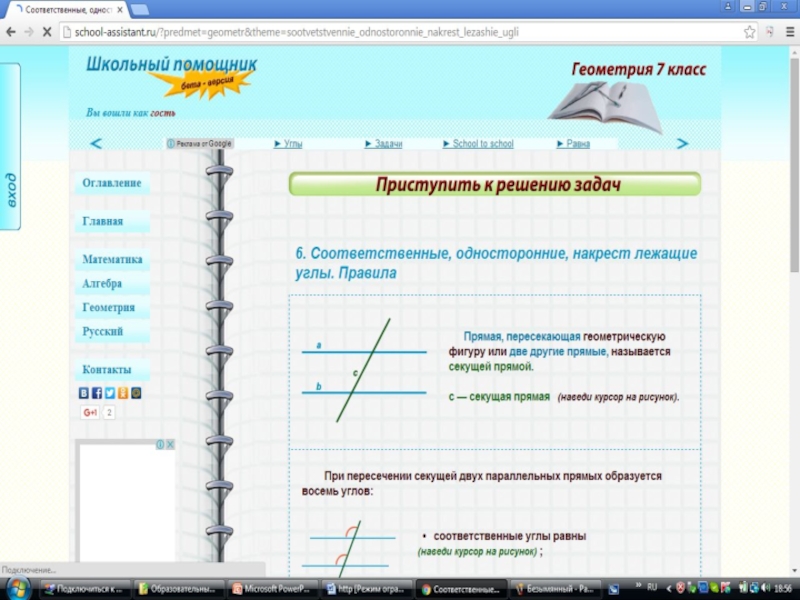This screenshot has width=800, height=600.
Task: Click the 'Реклама от Google' label
Action: click(200, 144)
